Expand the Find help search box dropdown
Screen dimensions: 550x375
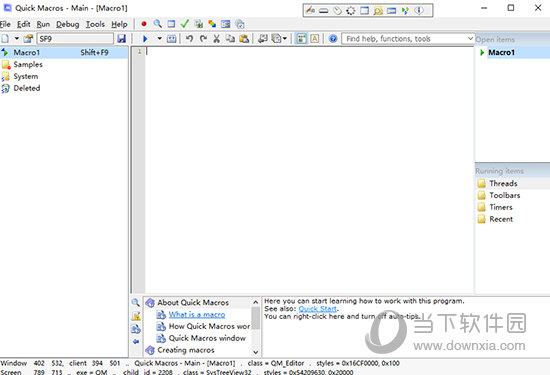(470, 39)
